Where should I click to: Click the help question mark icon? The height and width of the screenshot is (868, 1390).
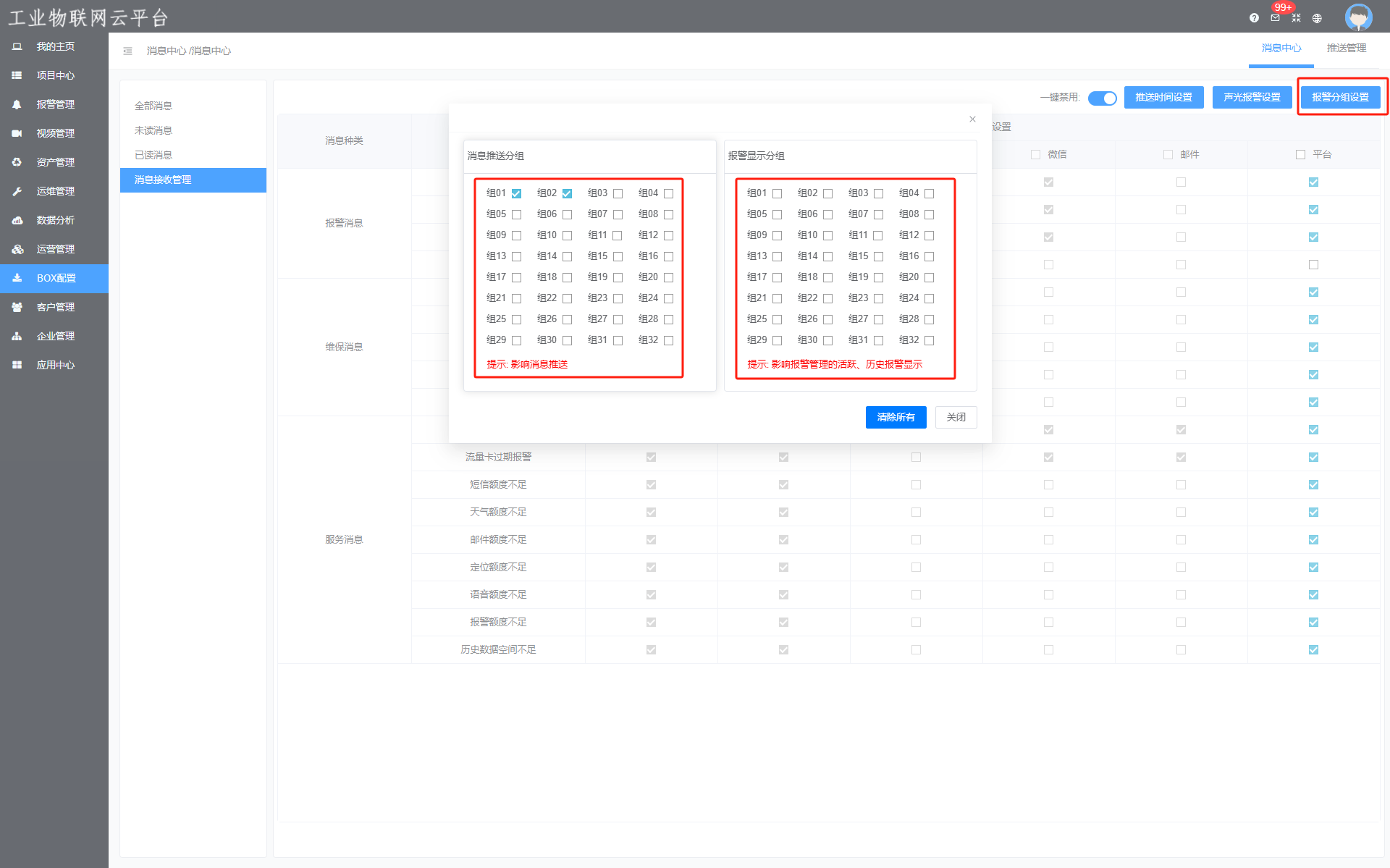click(x=1254, y=18)
